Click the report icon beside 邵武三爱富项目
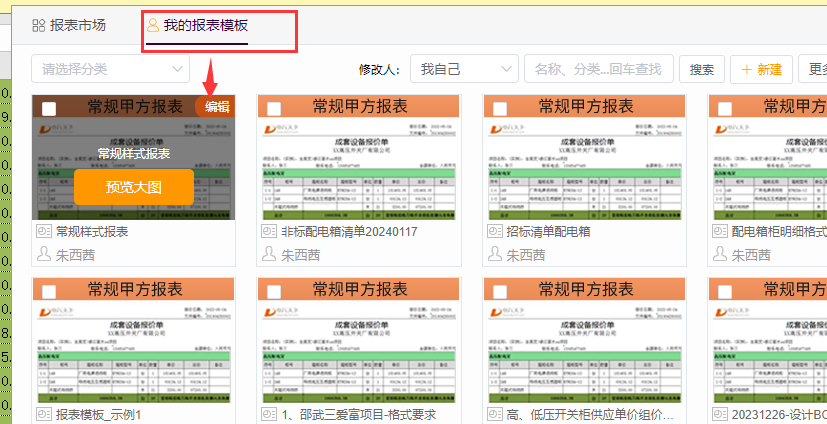This screenshot has height=424, width=827. [269, 414]
